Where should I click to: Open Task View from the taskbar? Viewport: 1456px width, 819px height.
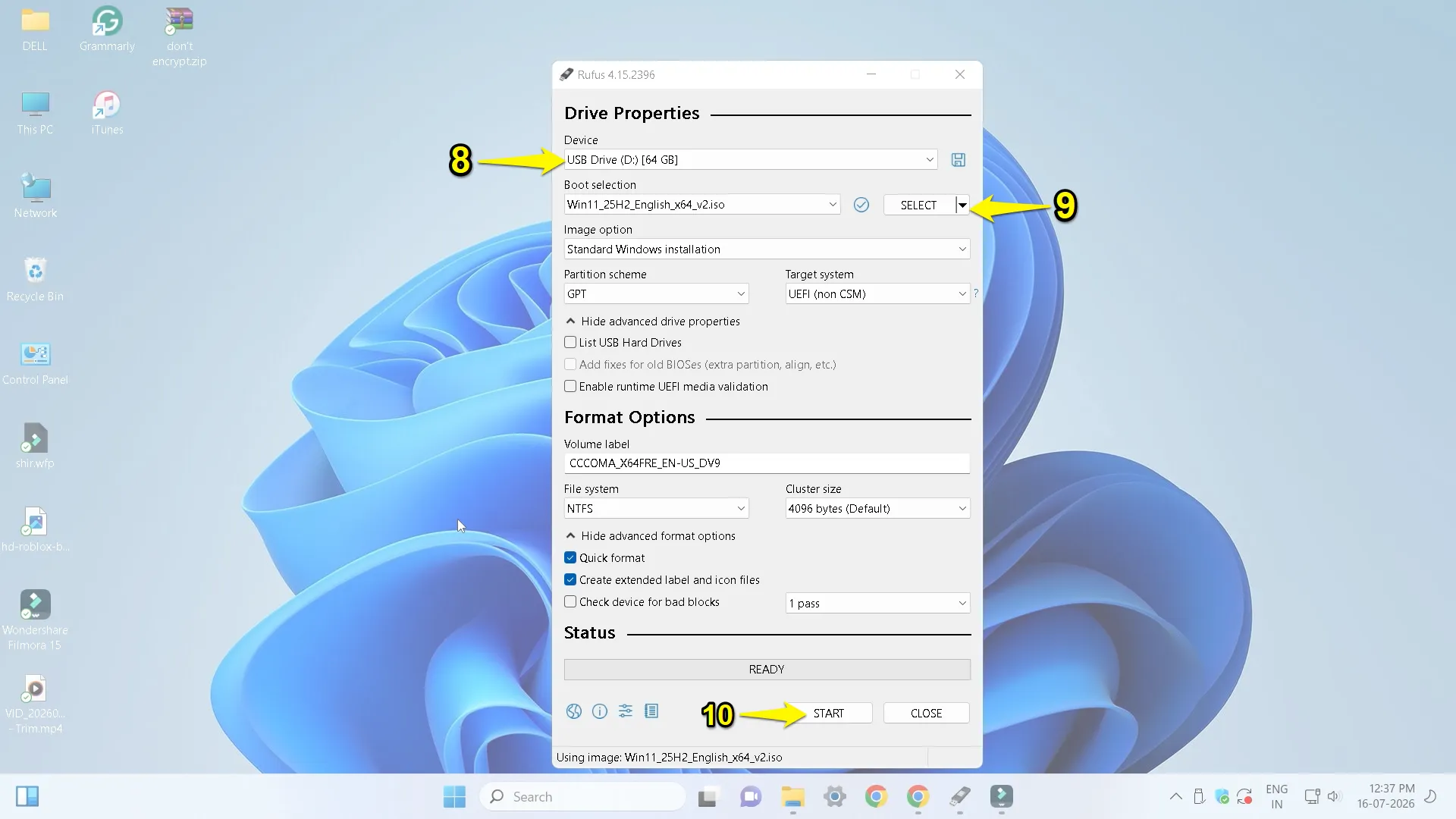click(708, 796)
